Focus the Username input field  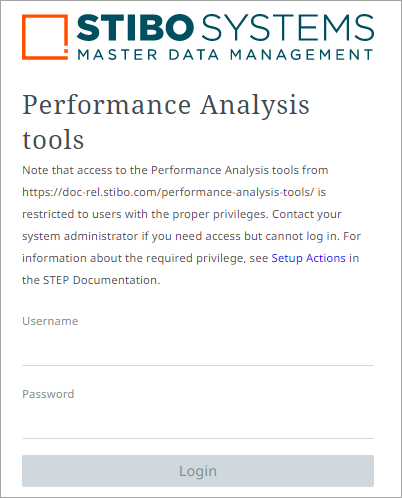pos(198,351)
